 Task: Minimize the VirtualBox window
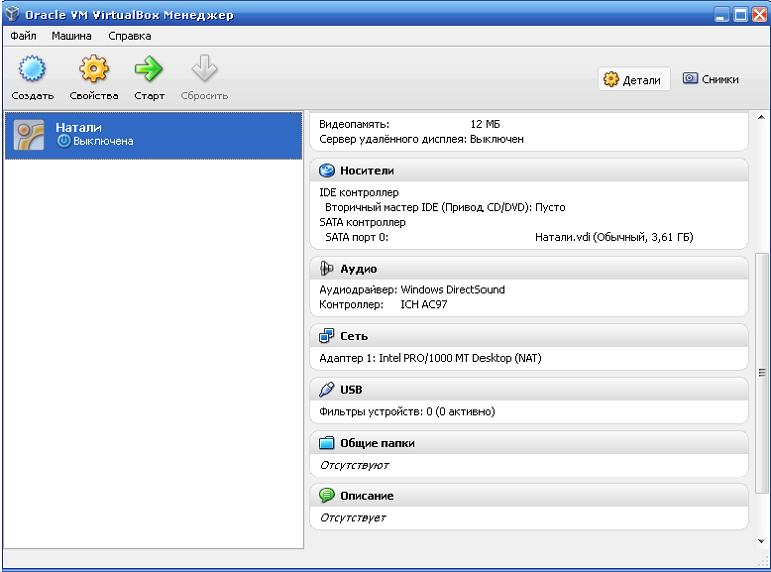click(x=721, y=14)
